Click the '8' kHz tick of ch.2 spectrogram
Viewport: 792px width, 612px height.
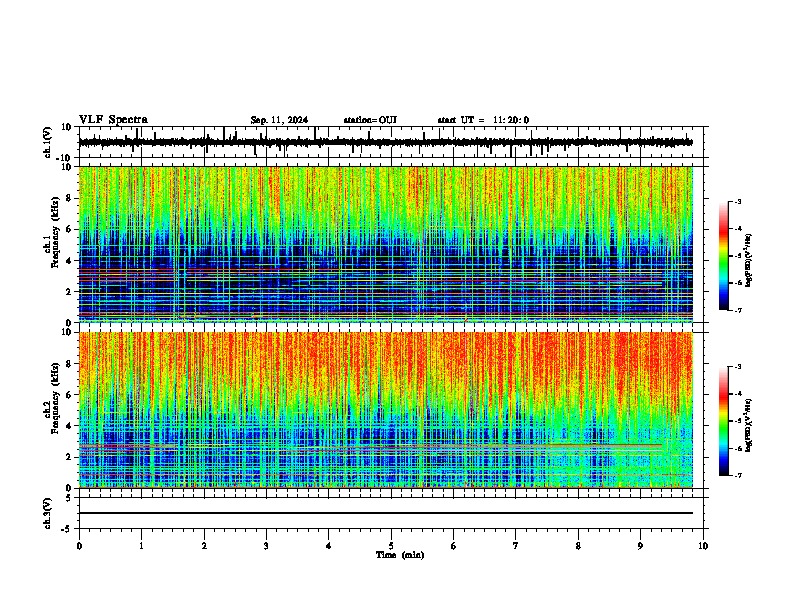69,364
